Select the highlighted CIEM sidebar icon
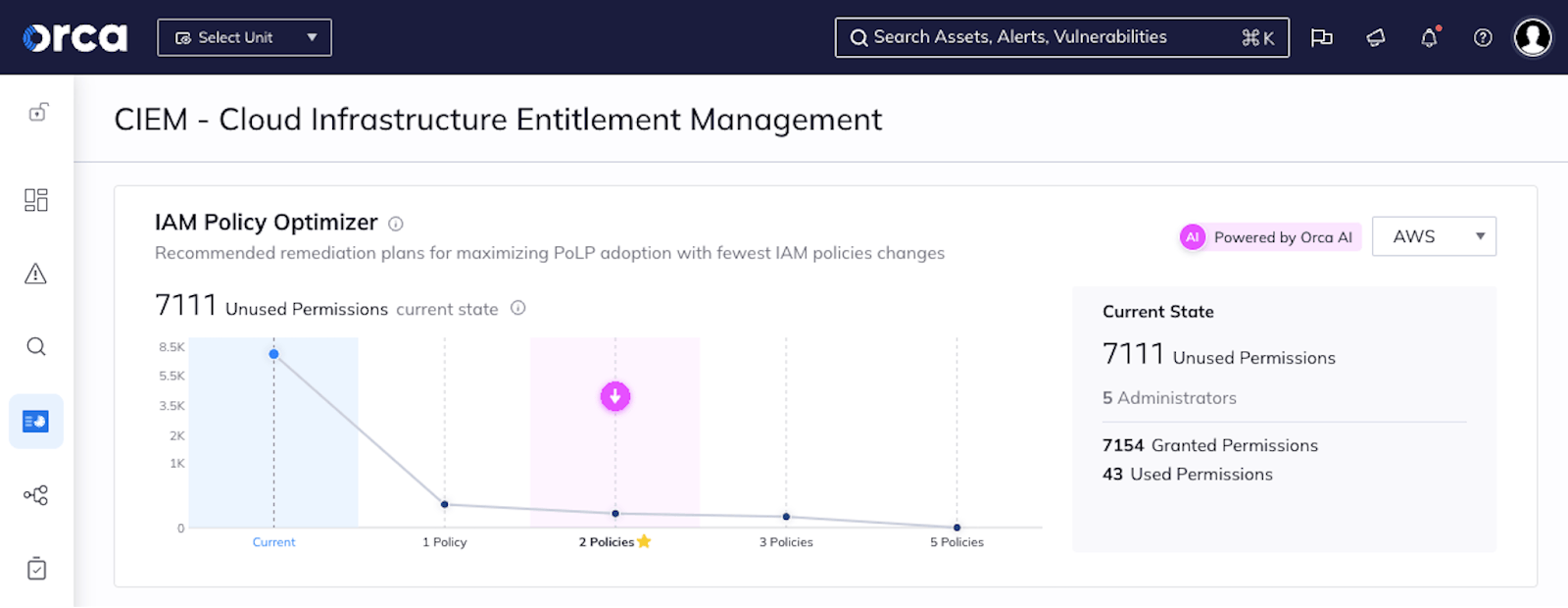The width and height of the screenshot is (1568, 608). pos(36,422)
